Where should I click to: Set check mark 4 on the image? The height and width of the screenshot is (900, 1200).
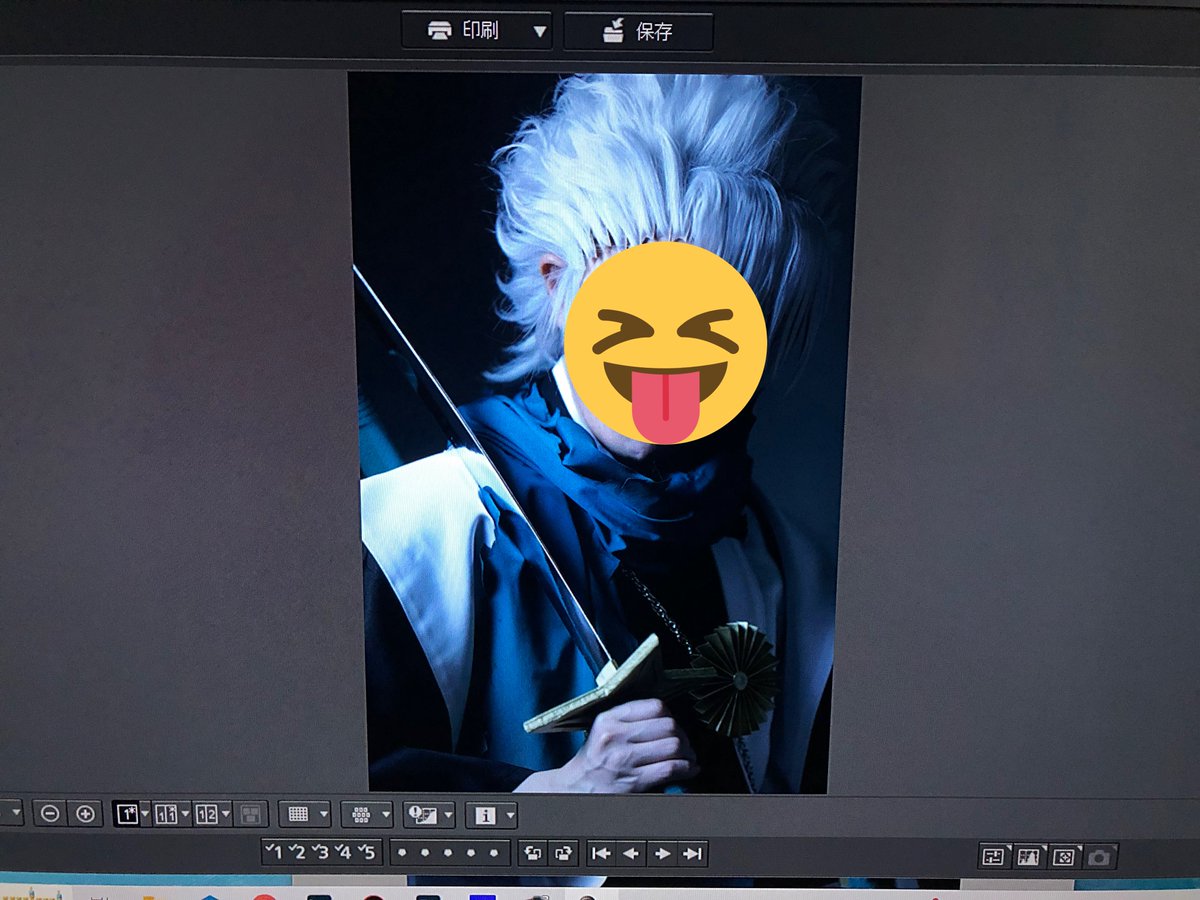coord(343,852)
